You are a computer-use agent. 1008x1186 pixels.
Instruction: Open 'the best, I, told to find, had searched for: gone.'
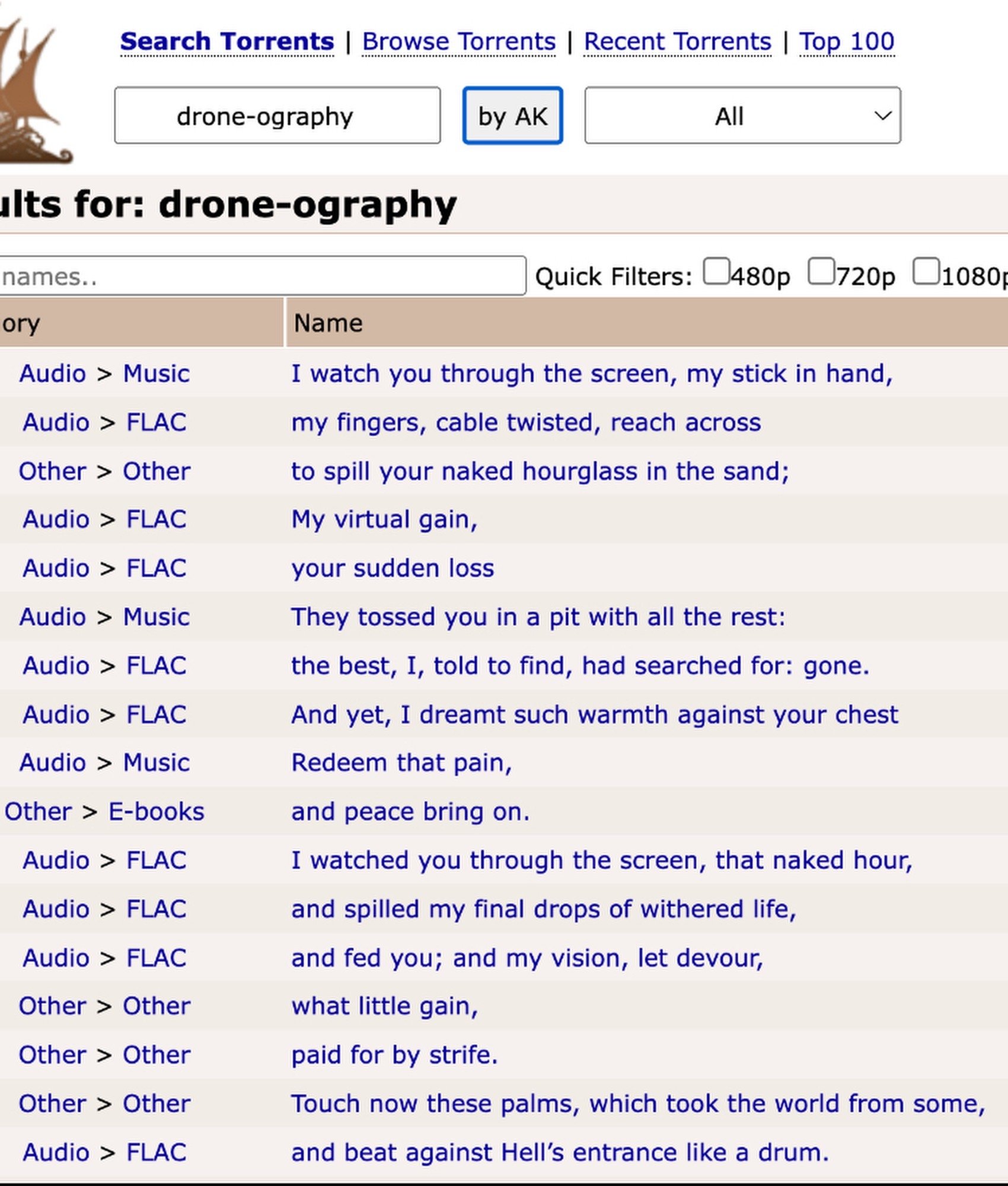pyautogui.click(x=580, y=665)
